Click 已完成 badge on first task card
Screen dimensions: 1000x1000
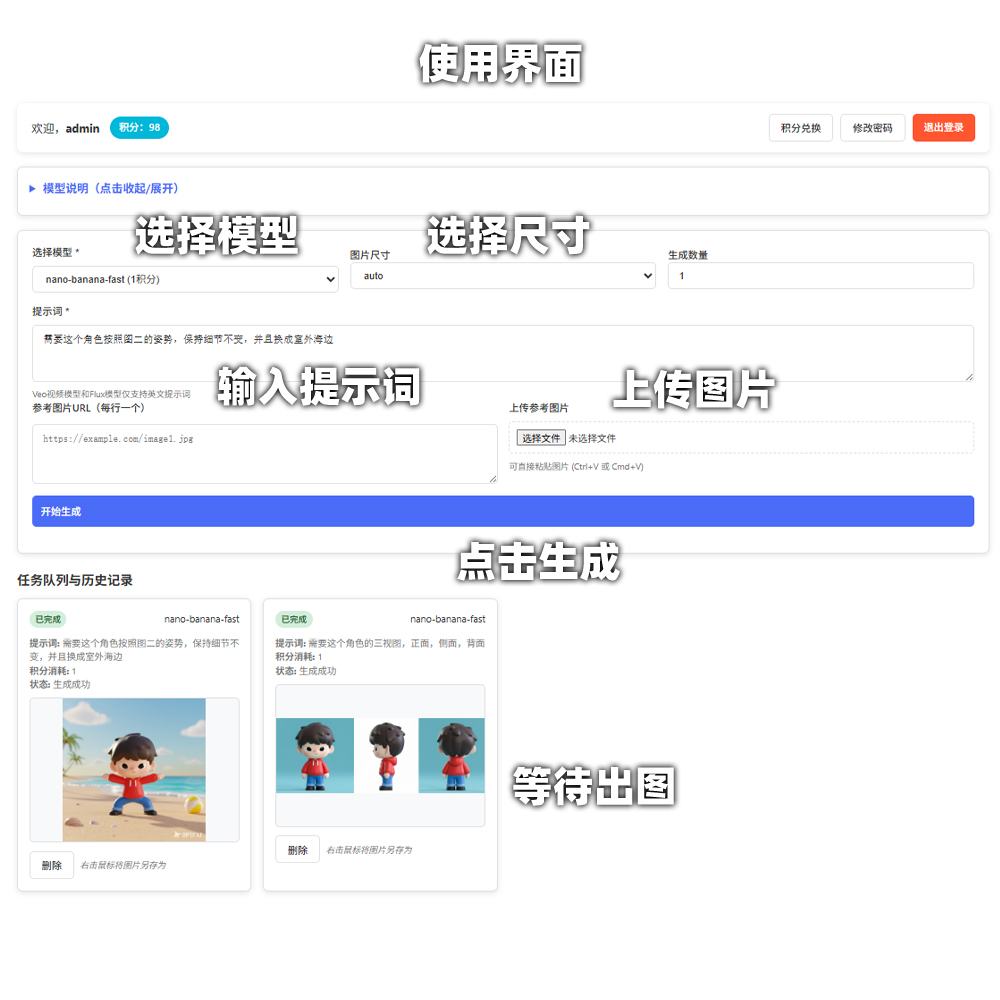(x=48, y=619)
